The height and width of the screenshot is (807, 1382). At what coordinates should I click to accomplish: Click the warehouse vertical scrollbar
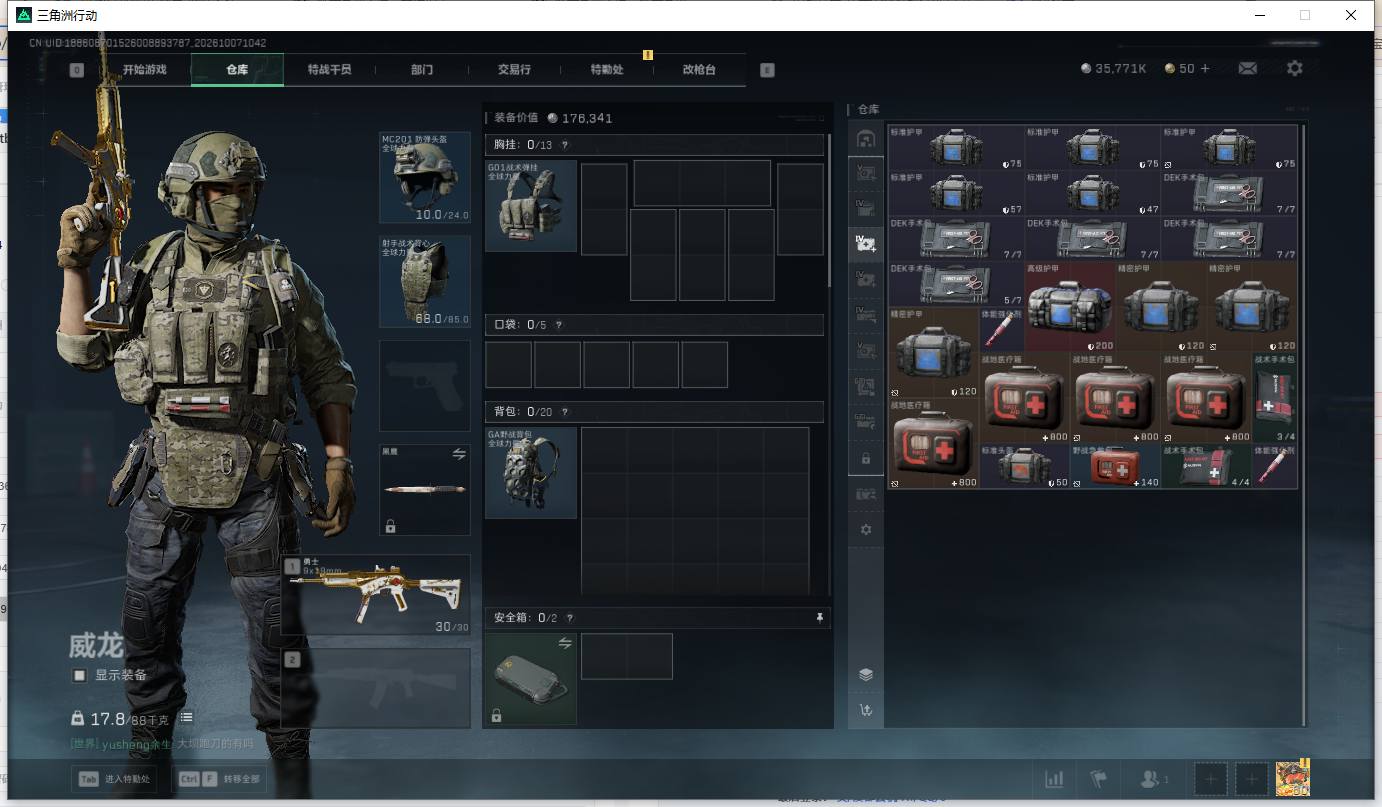click(x=1303, y=425)
